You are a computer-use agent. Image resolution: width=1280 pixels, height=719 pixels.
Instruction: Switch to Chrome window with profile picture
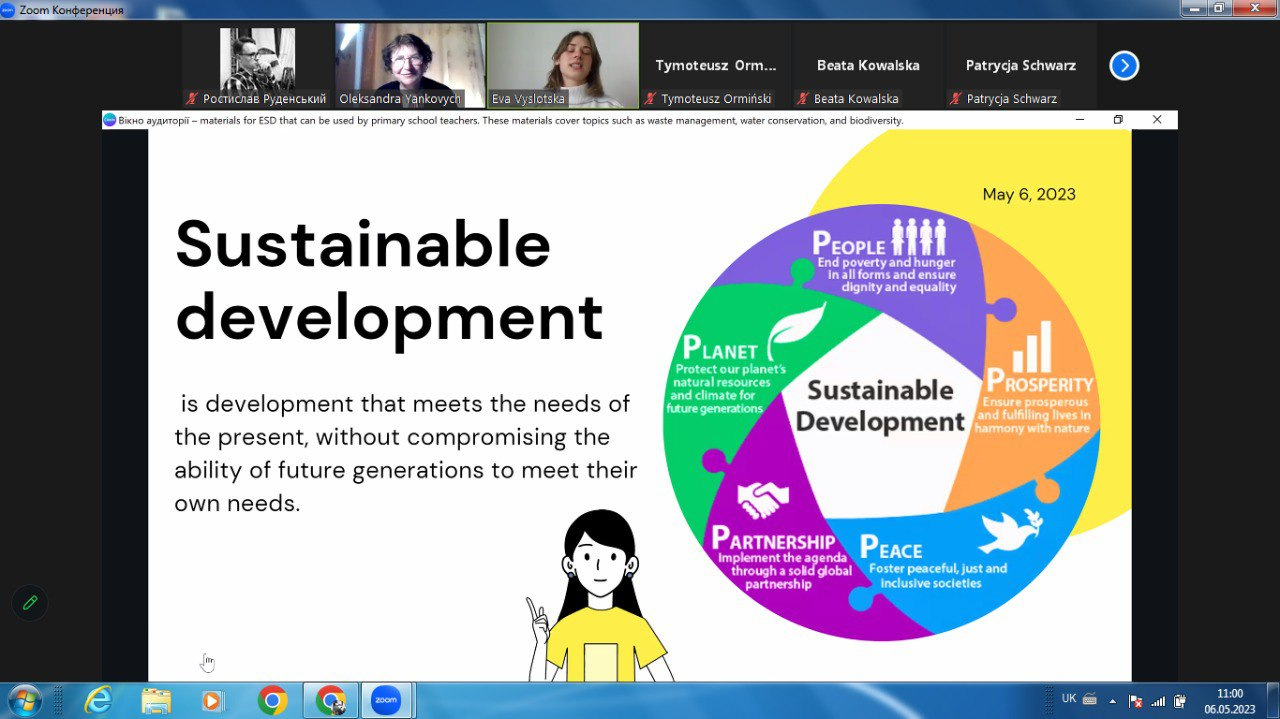330,700
